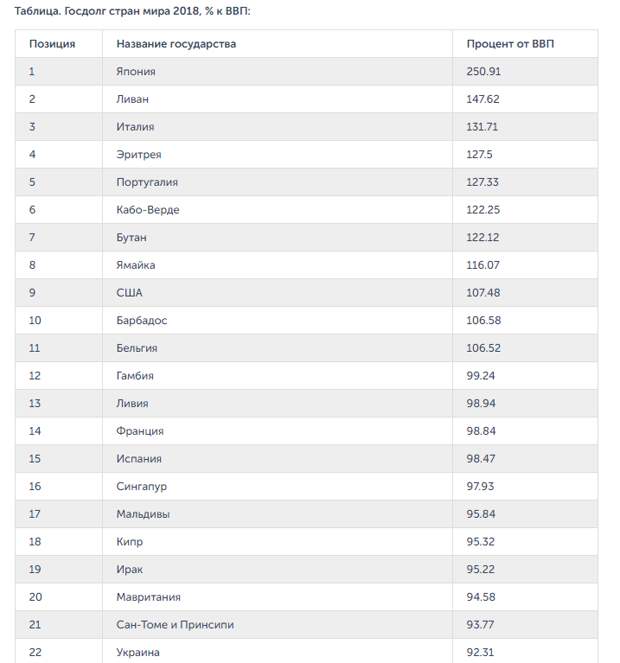Click the 'Италия' row name

tap(135, 127)
